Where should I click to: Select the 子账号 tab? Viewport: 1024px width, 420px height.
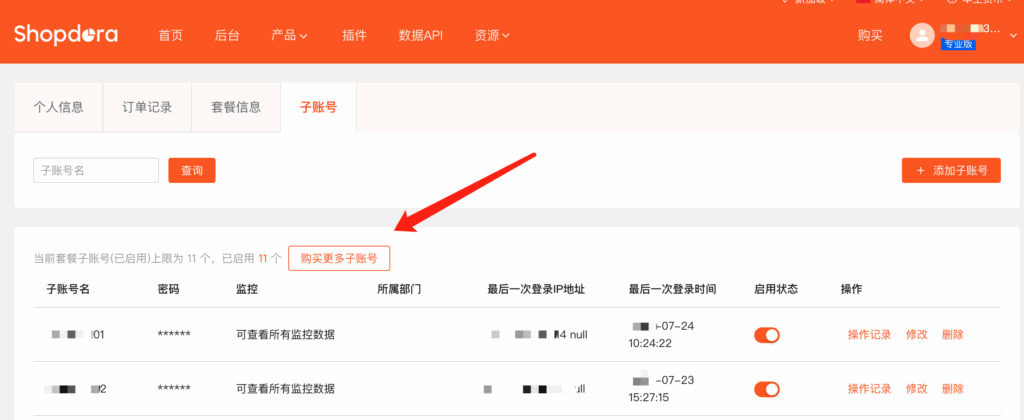coord(319,107)
